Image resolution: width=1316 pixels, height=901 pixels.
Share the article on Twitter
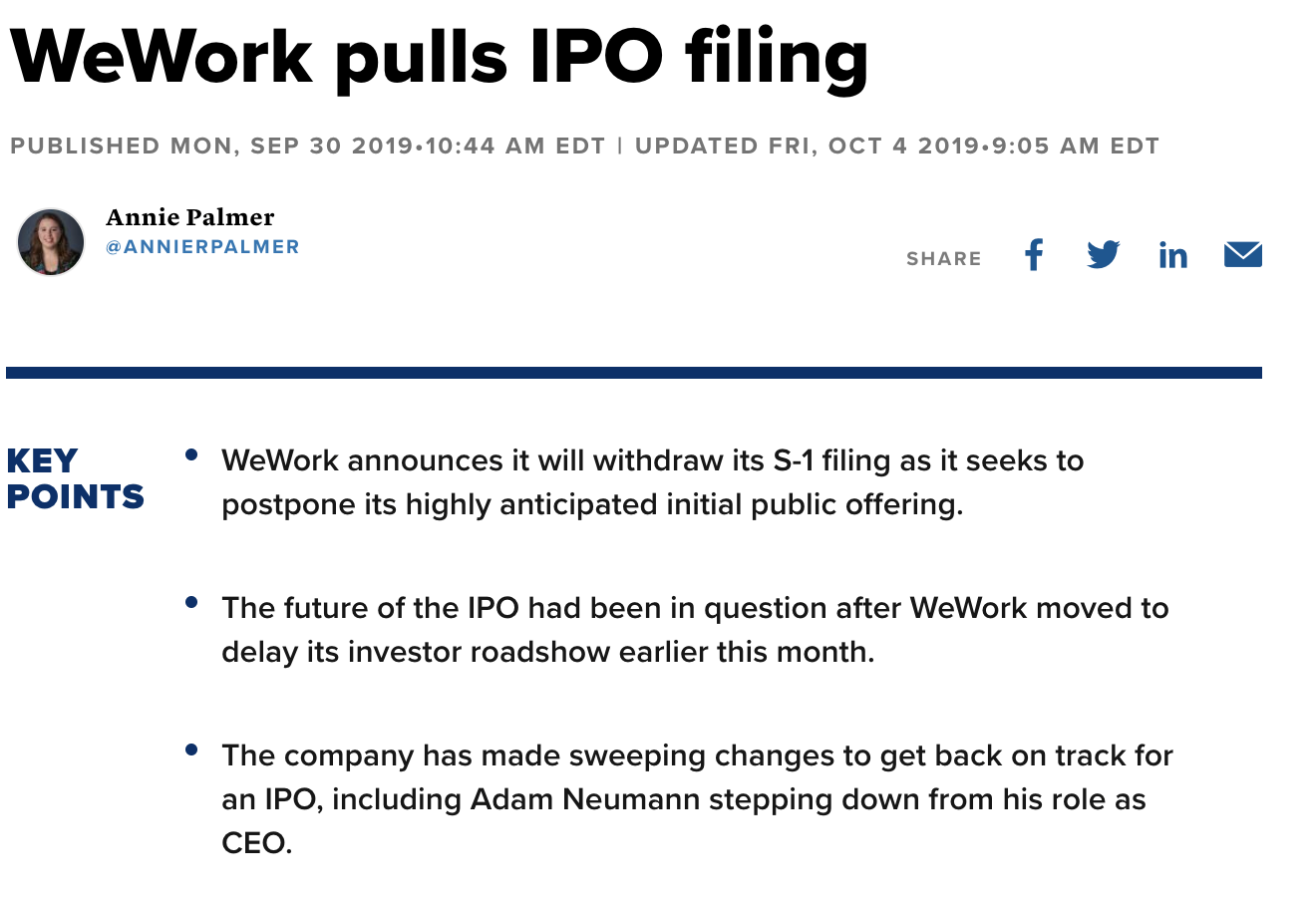click(1103, 255)
